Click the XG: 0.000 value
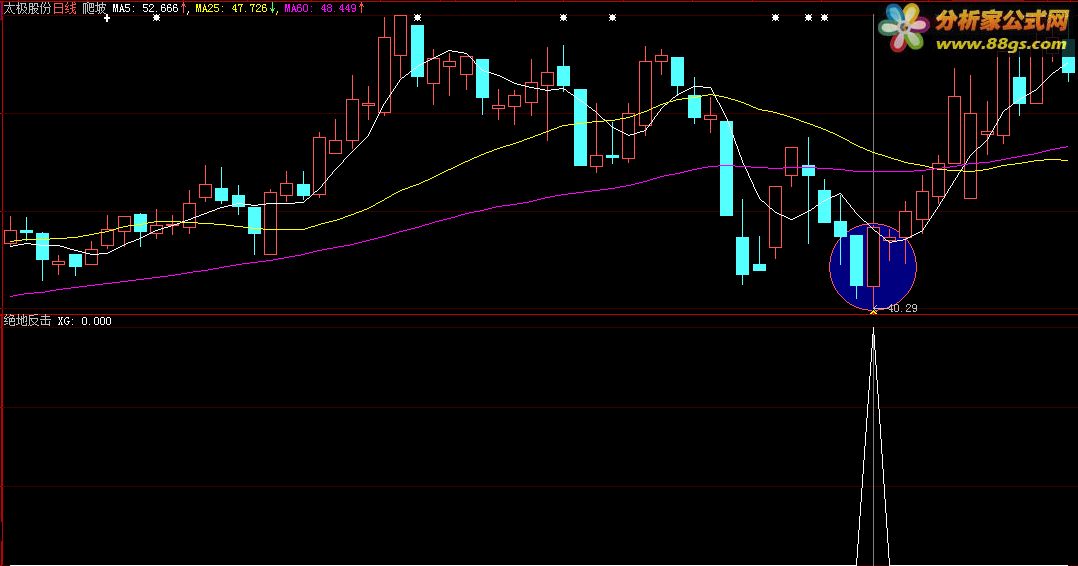The height and width of the screenshot is (566, 1078). [x=85, y=321]
